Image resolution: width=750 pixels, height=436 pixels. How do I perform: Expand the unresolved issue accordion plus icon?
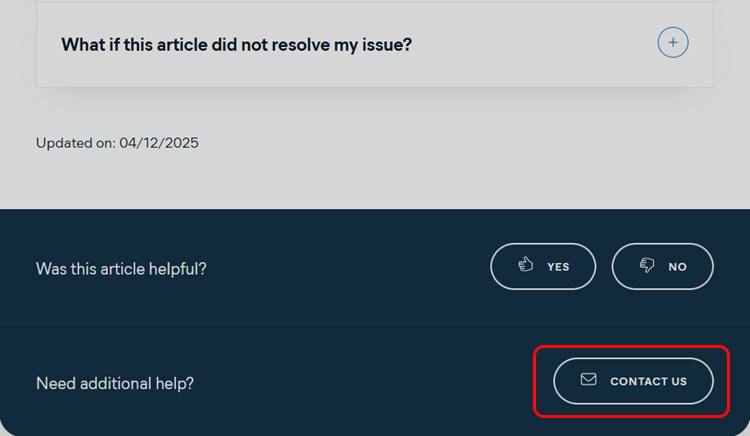pos(673,42)
